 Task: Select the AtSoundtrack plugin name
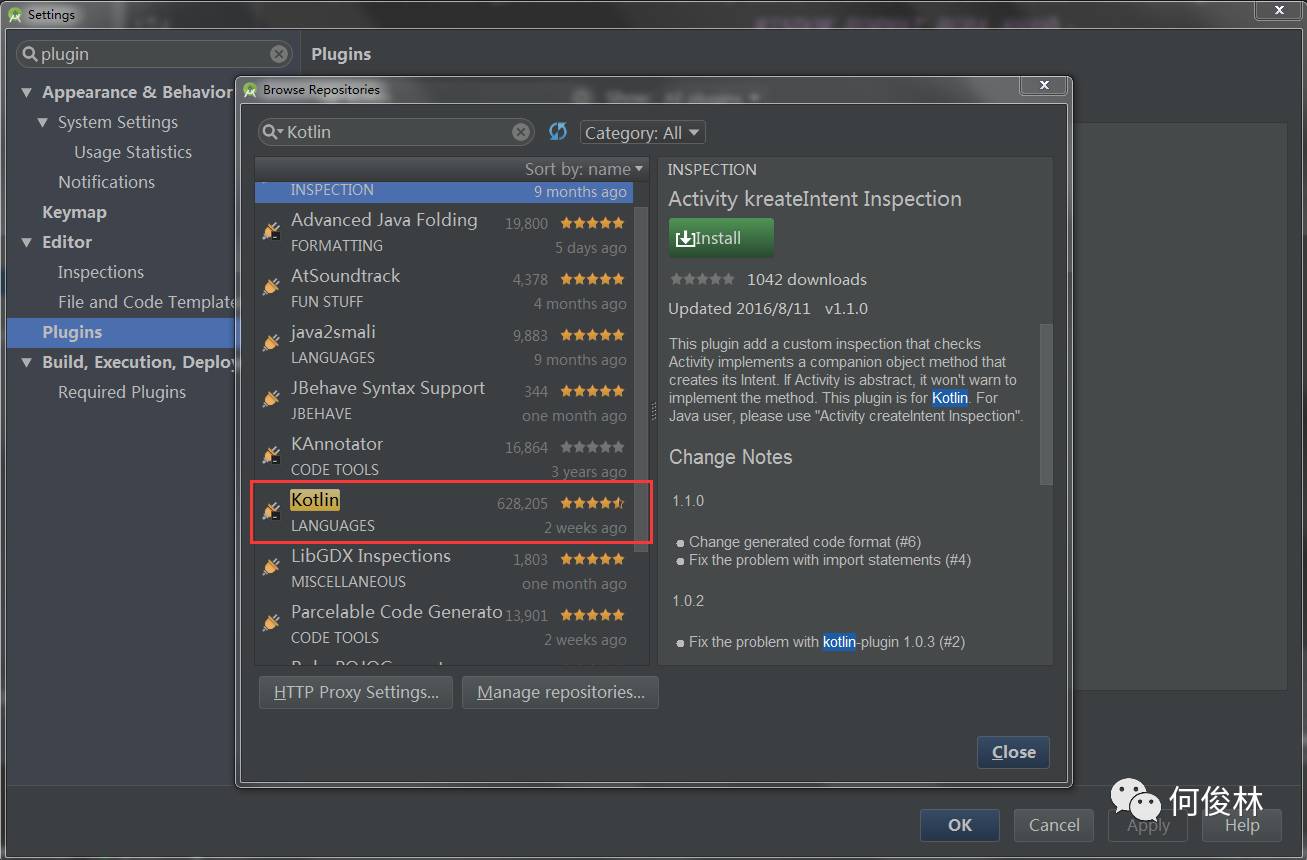pyautogui.click(x=345, y=275)
